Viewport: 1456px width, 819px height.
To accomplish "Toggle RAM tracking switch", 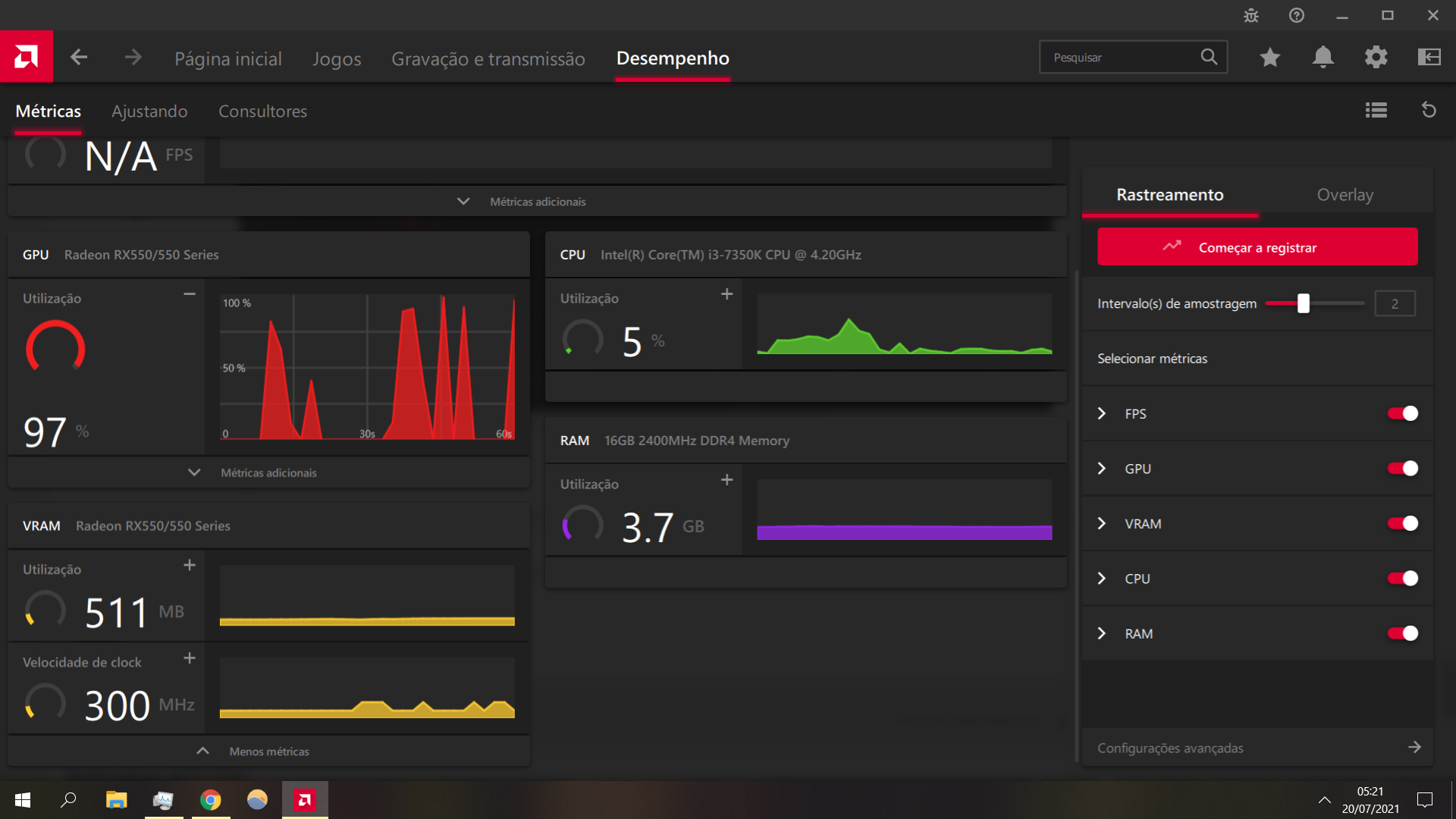I will coord(1402,633).
